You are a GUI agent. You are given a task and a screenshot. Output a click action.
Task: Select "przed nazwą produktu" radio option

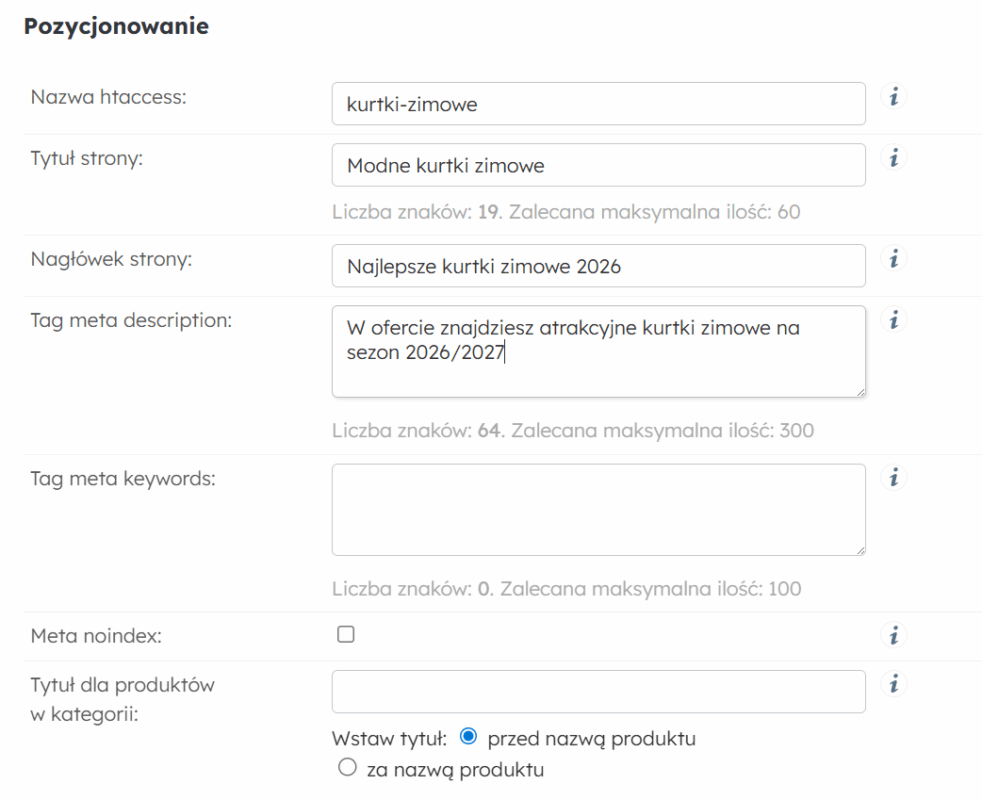468,739
